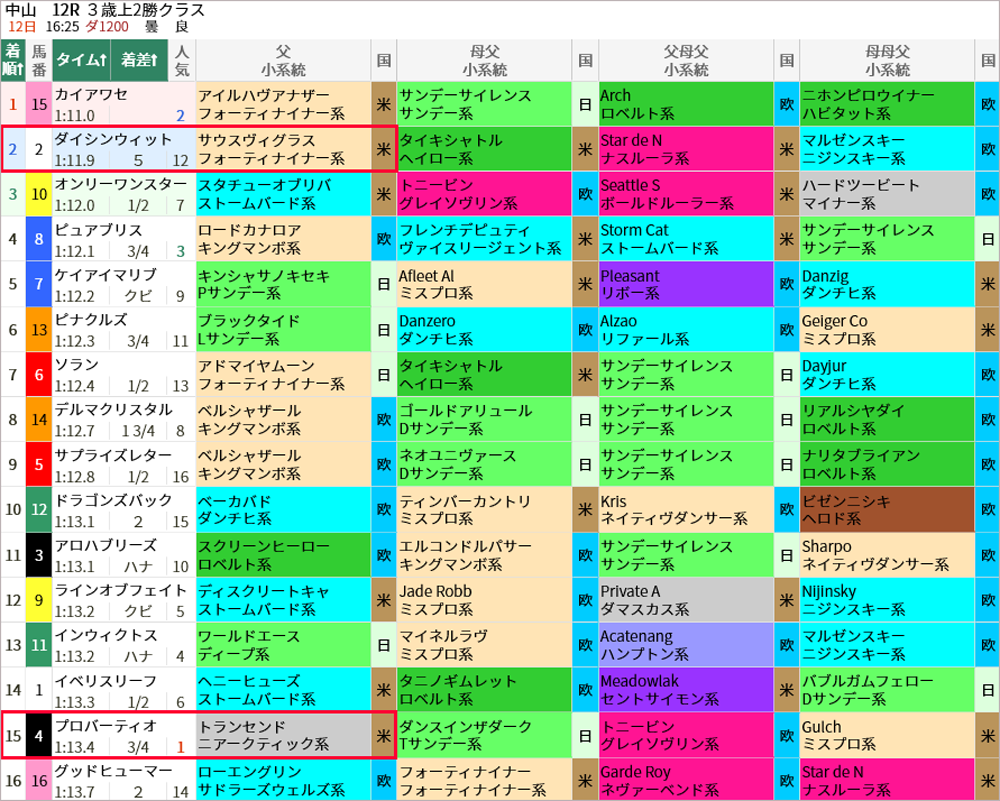
Task: Click the 人気 column header
Action: 182,60
